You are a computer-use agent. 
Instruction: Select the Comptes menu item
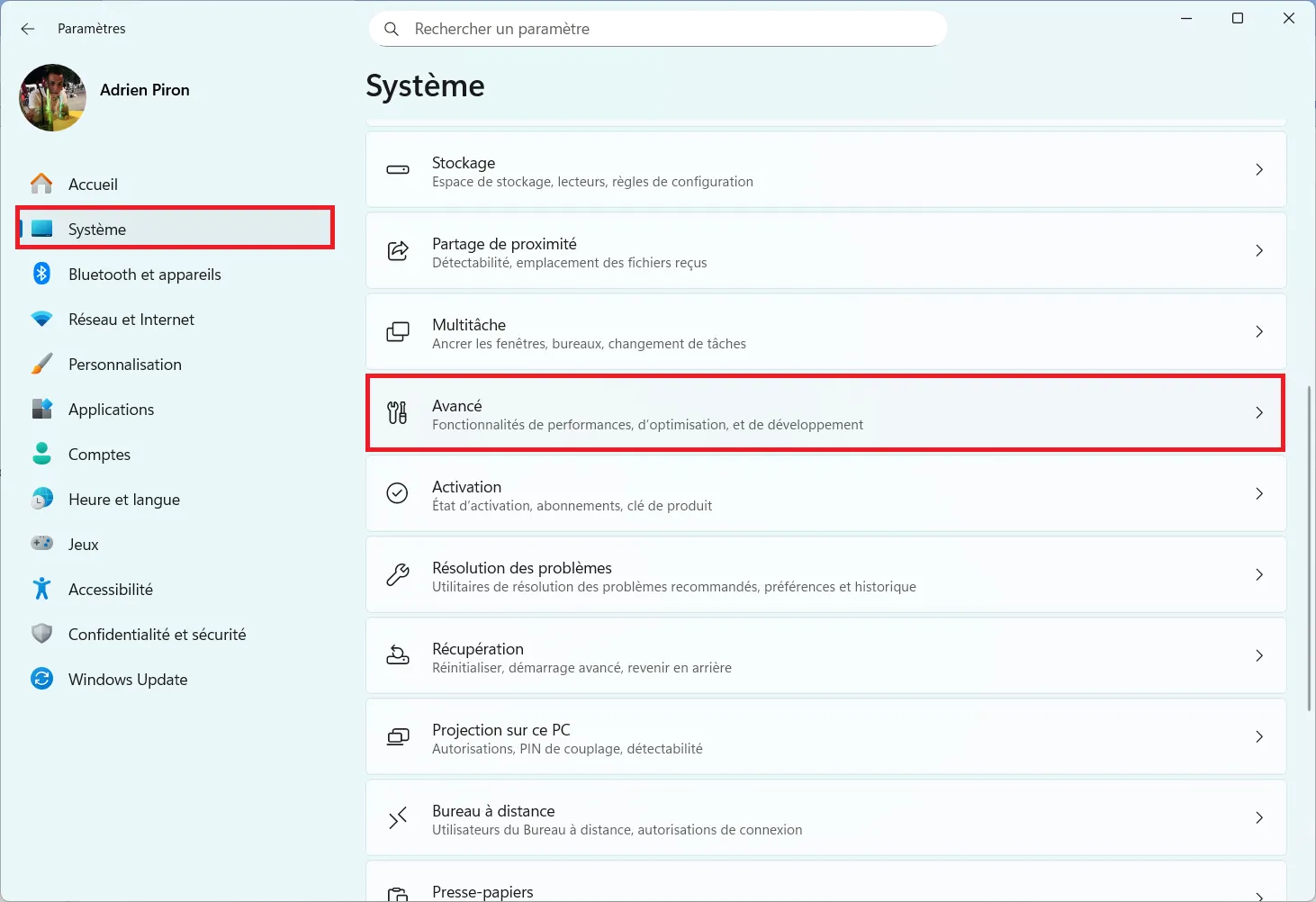(99, 454)
